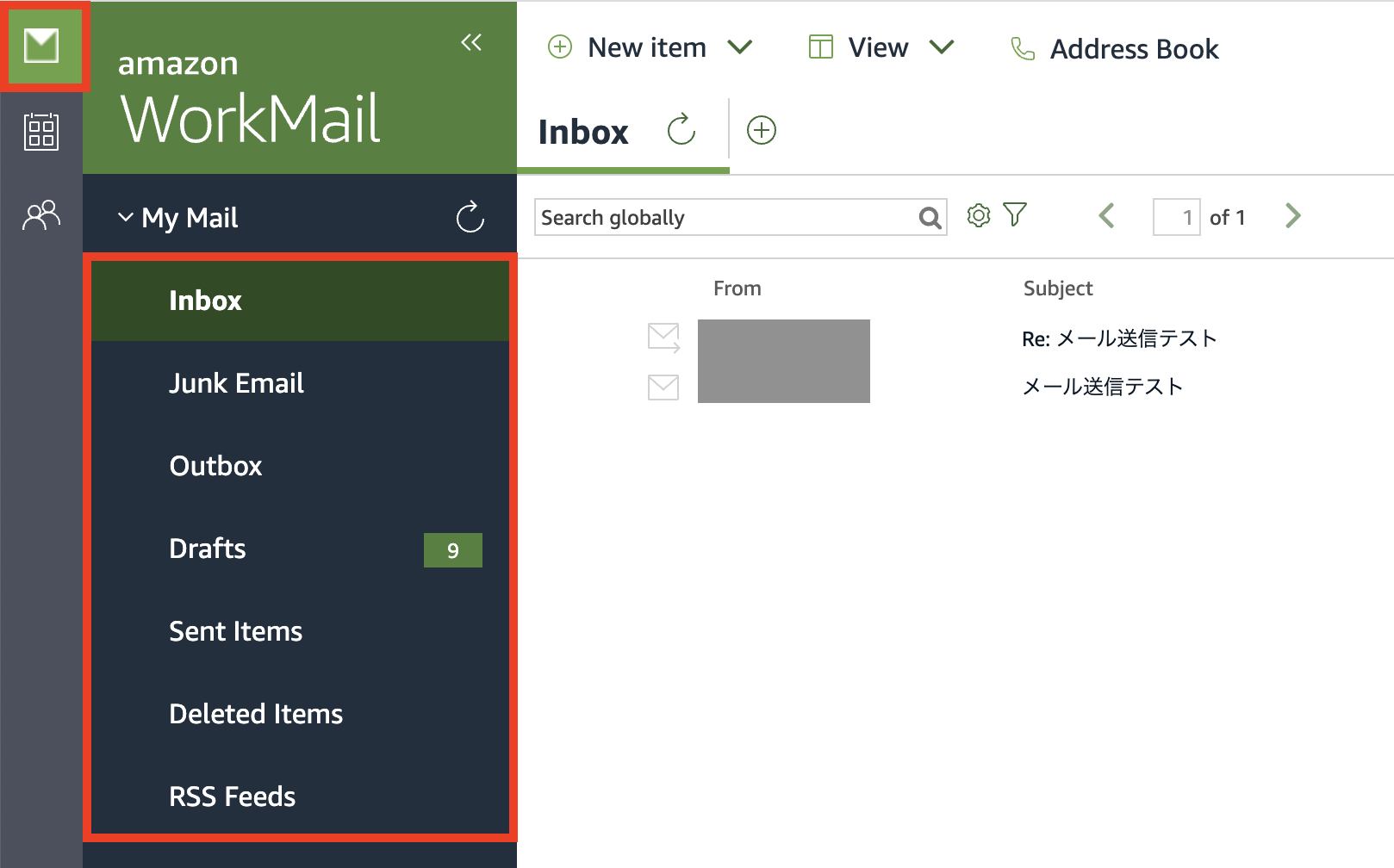Open the Drafts folder

[x=208, y=549]
